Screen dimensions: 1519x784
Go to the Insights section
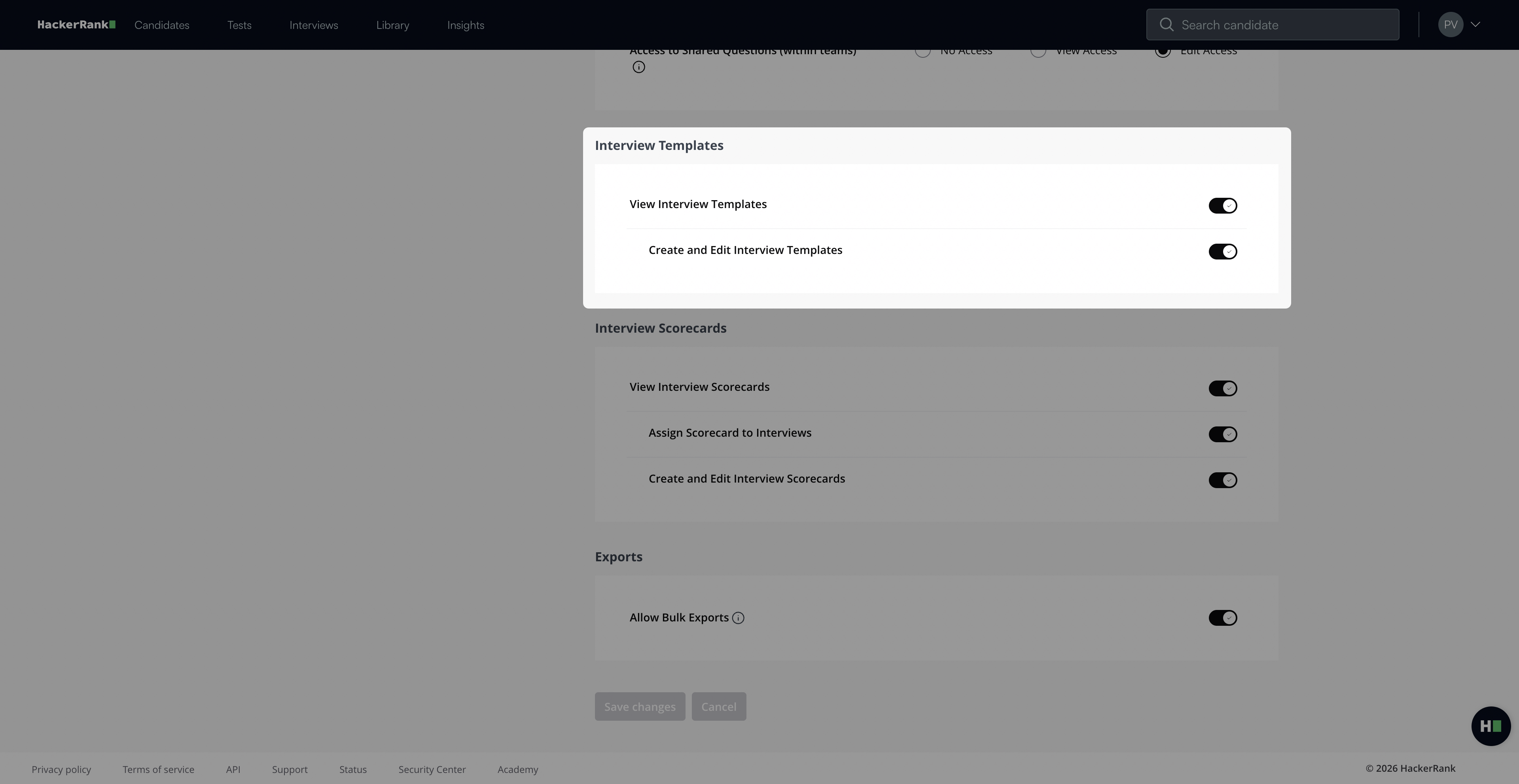click(465, 25)
